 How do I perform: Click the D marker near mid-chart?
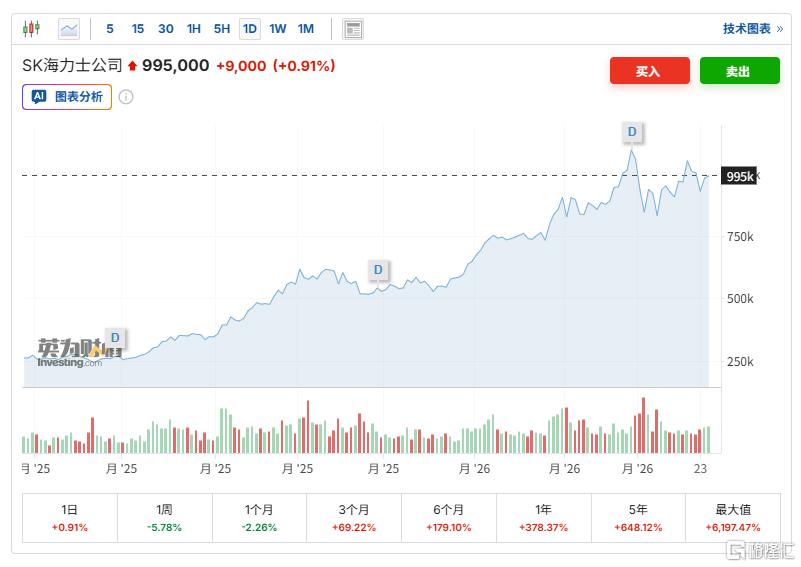378,269
